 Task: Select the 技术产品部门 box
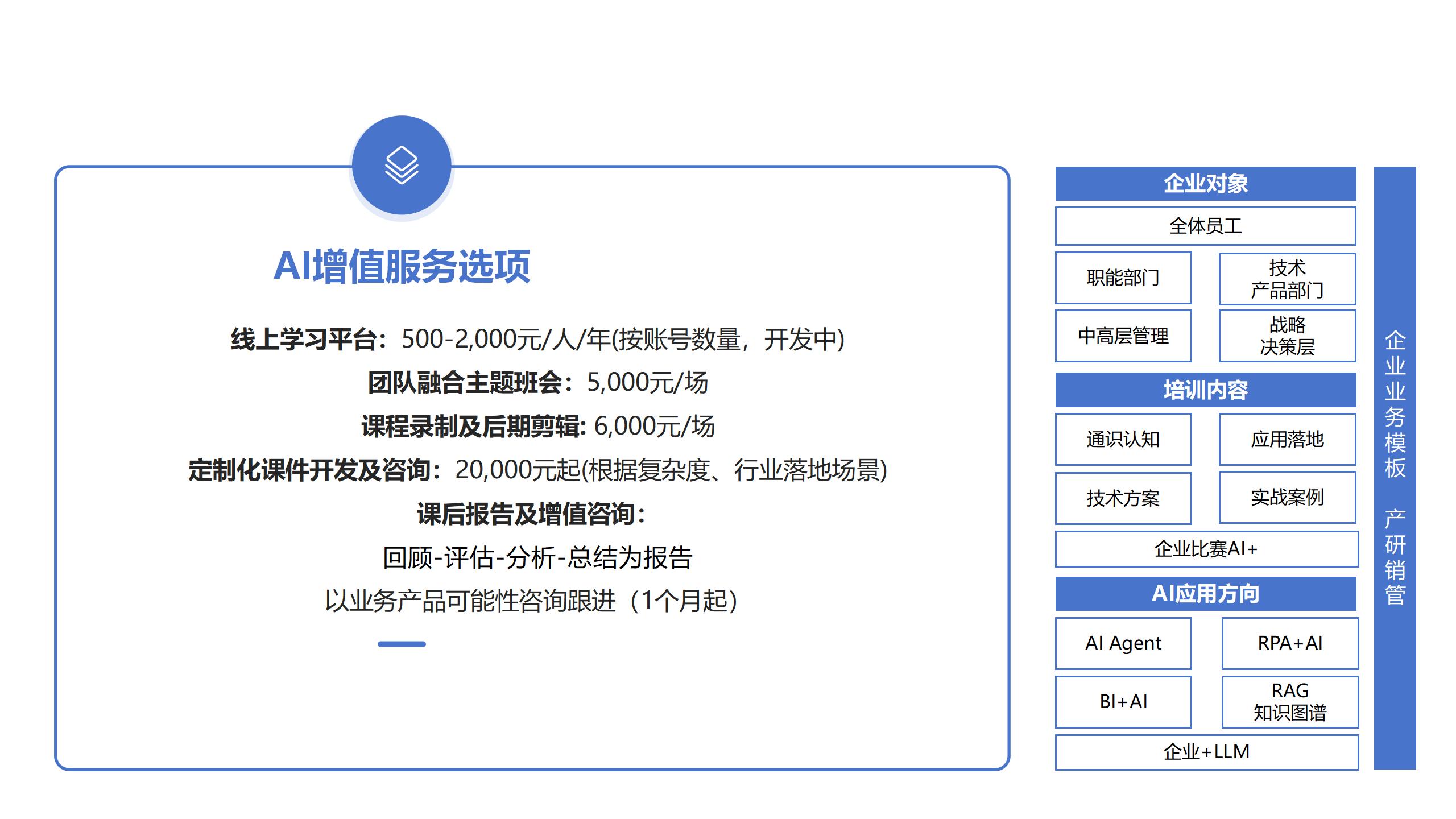pyautogui.click(x=1287, y=279)
